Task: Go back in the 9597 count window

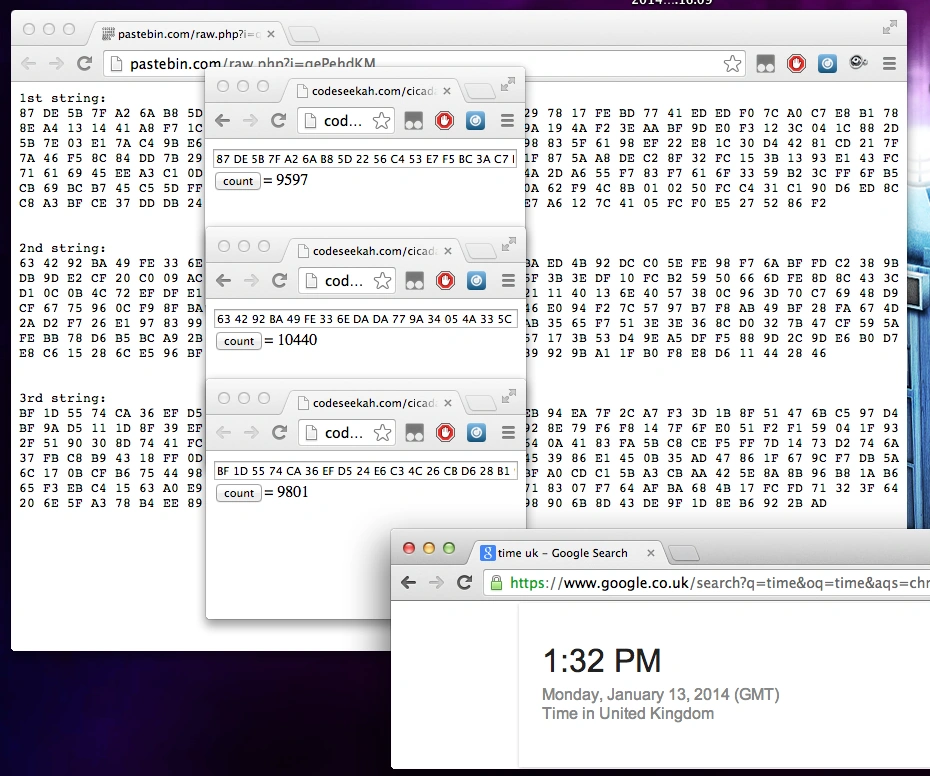Action: coord(222,121)
